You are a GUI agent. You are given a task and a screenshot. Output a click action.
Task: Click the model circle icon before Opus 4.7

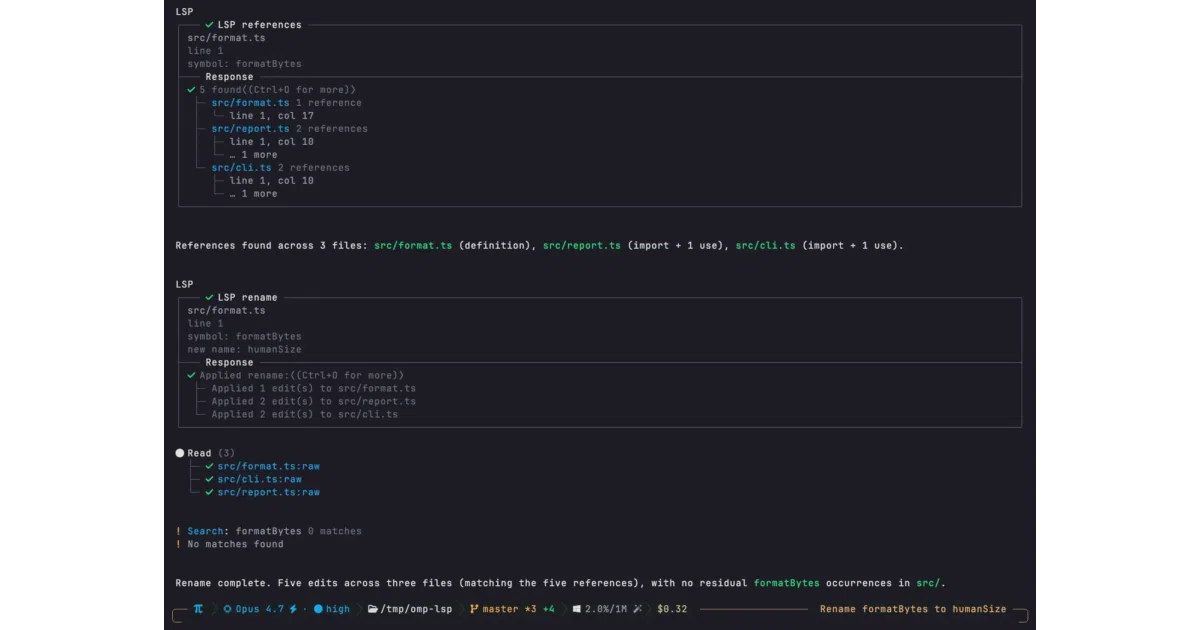tap(227, 608)
